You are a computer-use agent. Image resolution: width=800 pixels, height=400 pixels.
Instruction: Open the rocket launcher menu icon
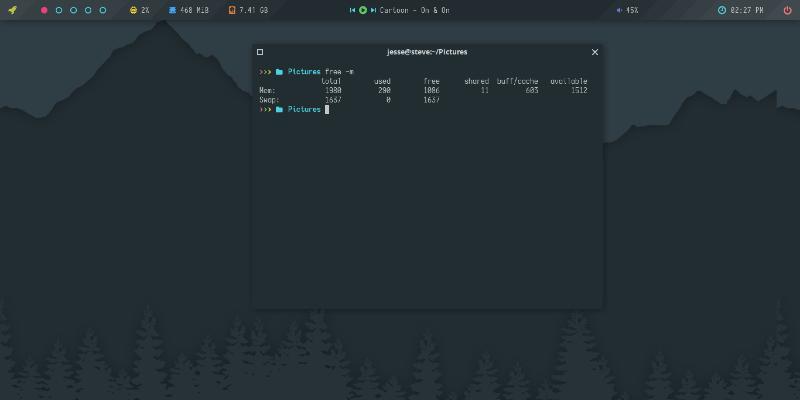pyautogui.click(x=14, y=10)
